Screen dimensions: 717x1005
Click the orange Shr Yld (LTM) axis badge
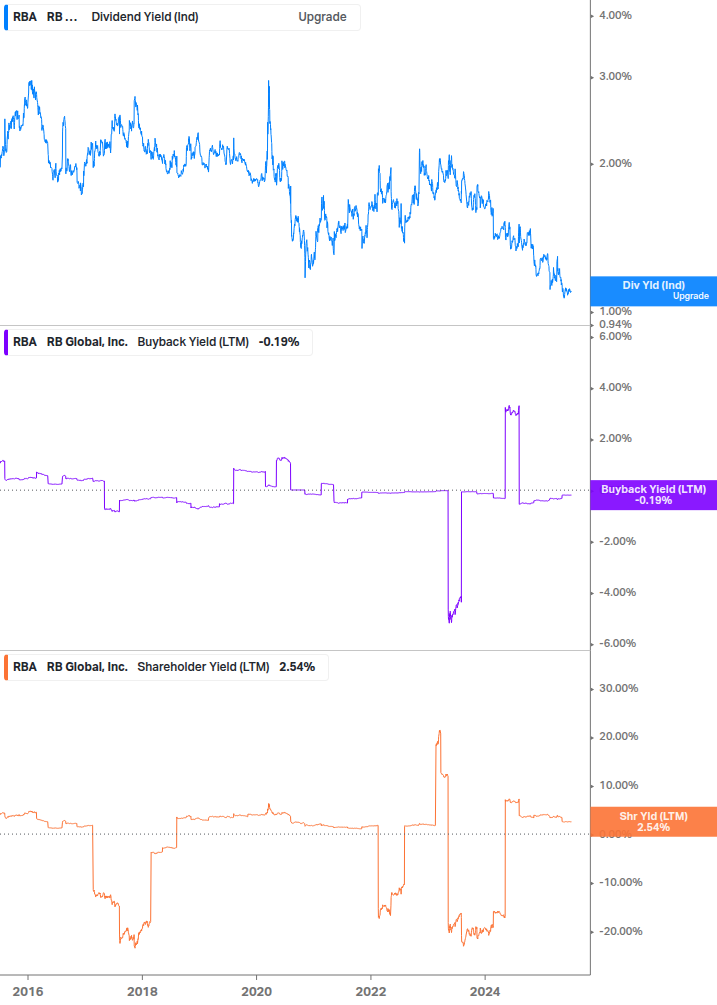(x=653, y=822)
